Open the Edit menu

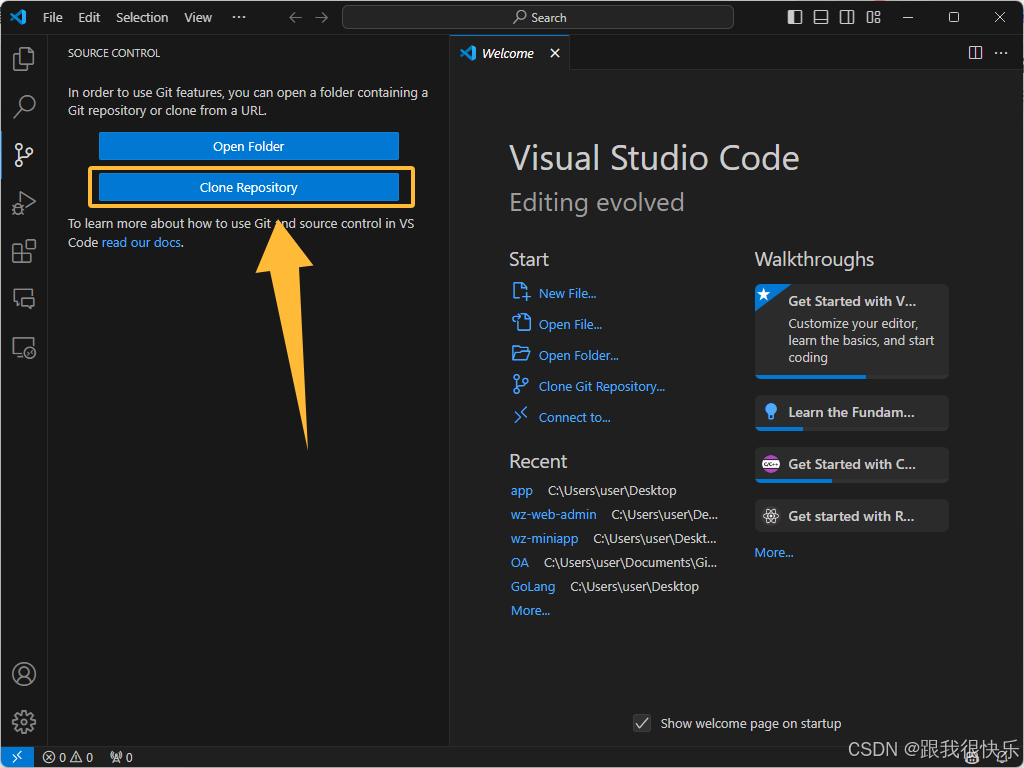tap(89, 18)
